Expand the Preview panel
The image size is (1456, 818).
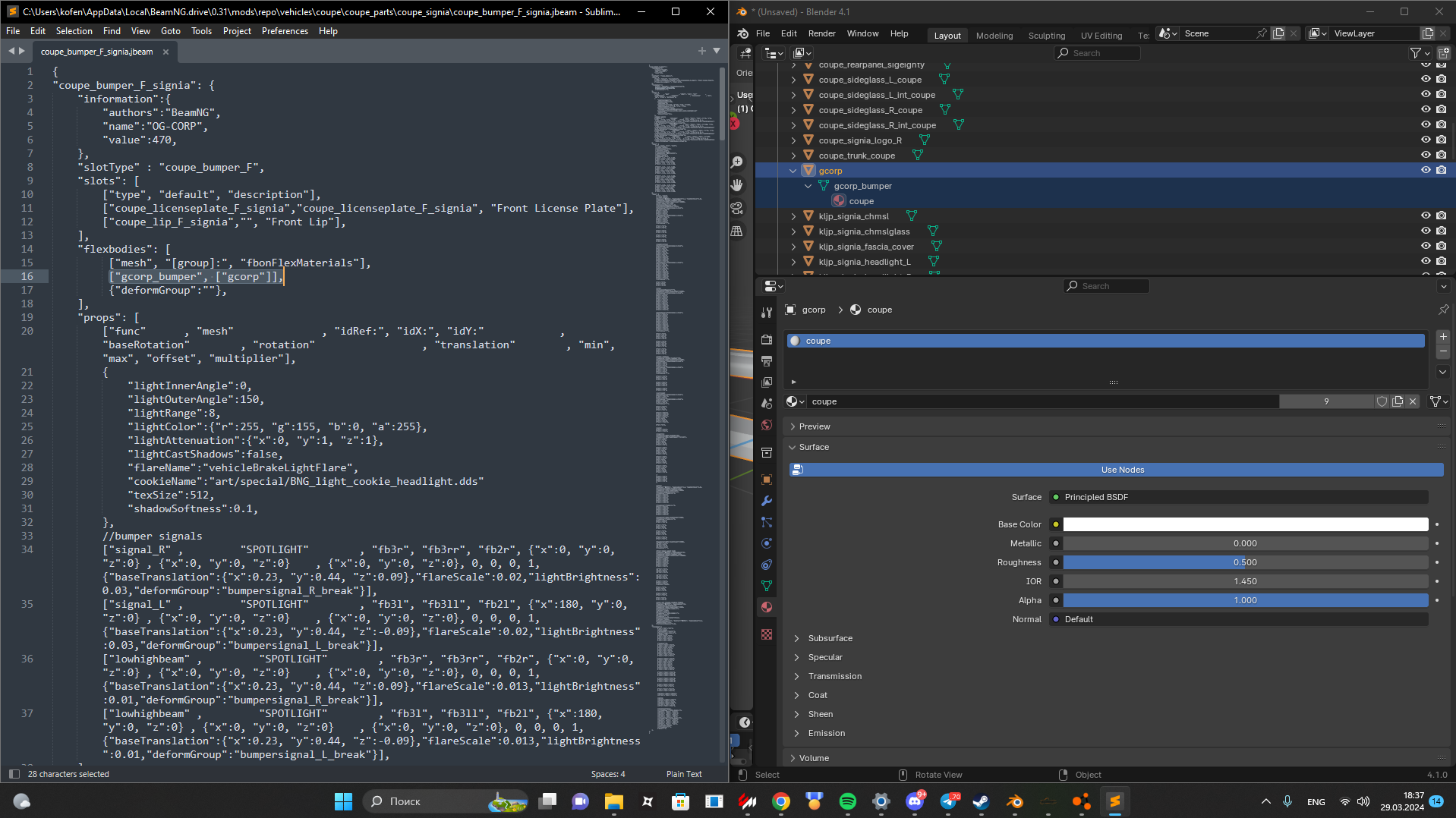coord(815,426)
